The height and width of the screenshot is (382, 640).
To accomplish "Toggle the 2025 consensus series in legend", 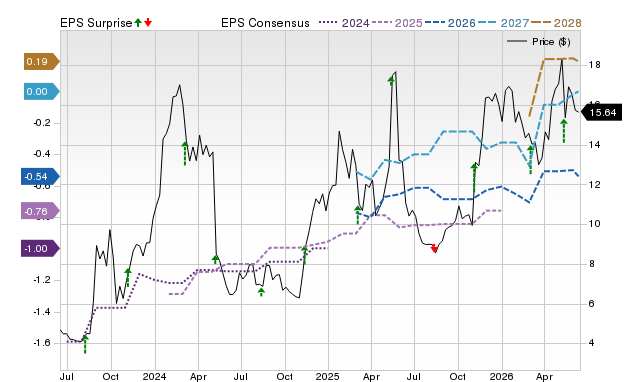I will (x=397, y=23).
